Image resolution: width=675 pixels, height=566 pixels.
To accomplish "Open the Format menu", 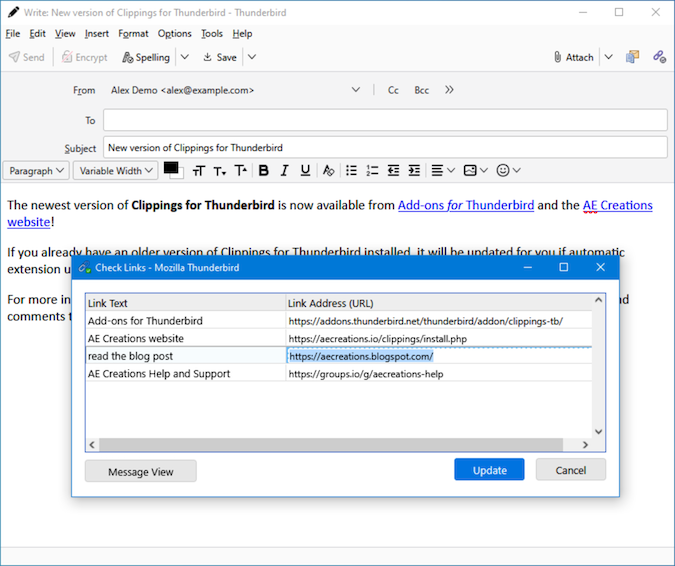I will 133,34.
